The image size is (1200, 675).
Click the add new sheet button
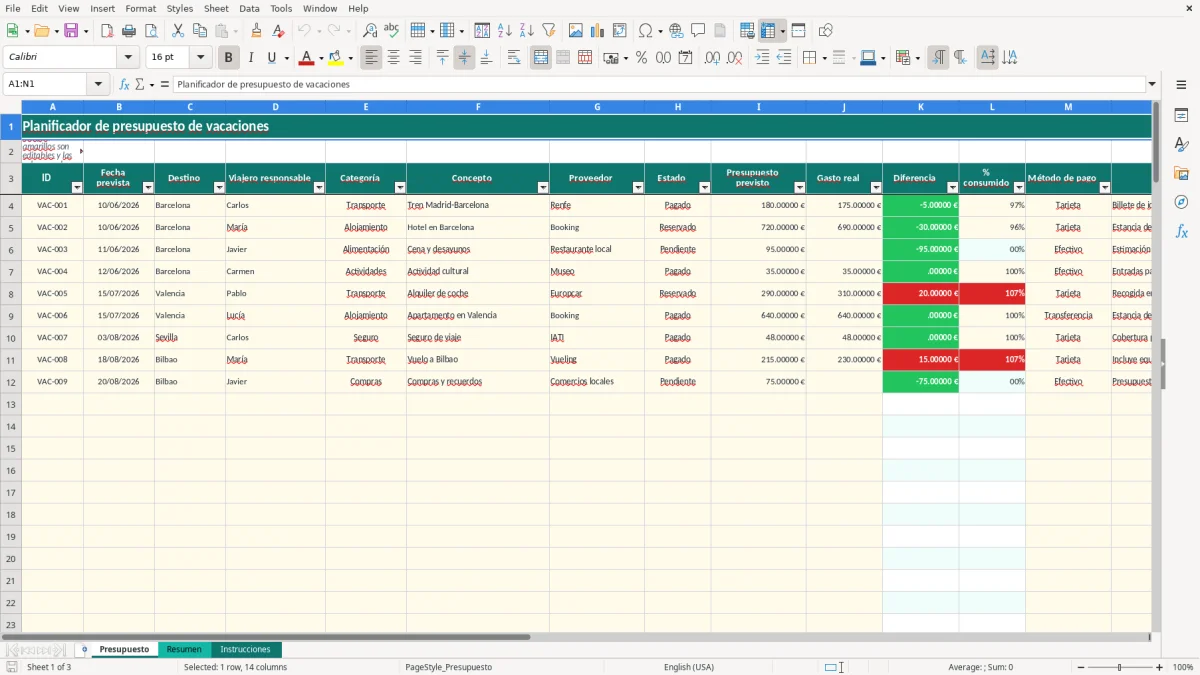click(x=85, y=650)
